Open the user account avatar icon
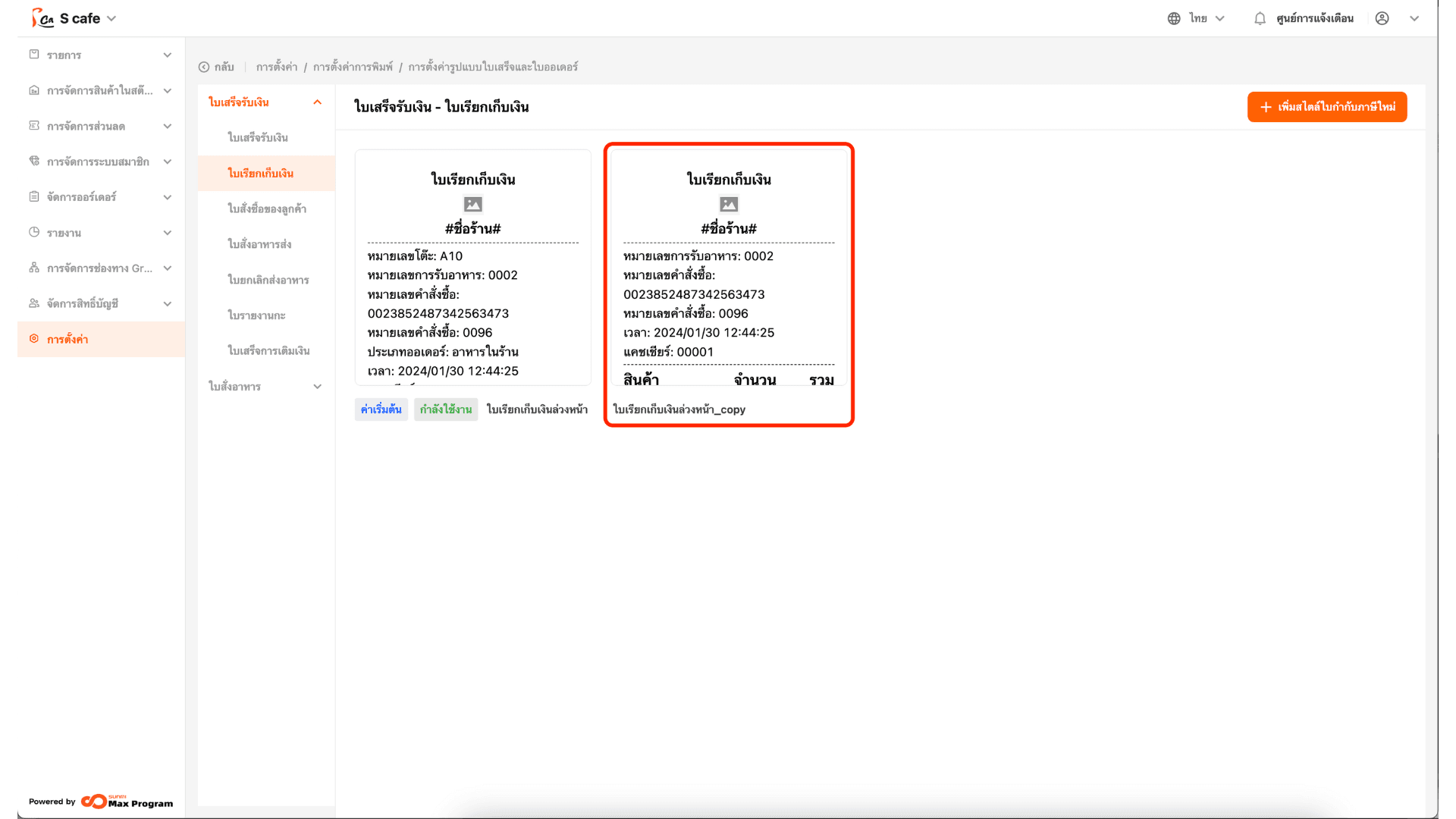Viewport: 1456px width, 819px height. pos(1382,18)
